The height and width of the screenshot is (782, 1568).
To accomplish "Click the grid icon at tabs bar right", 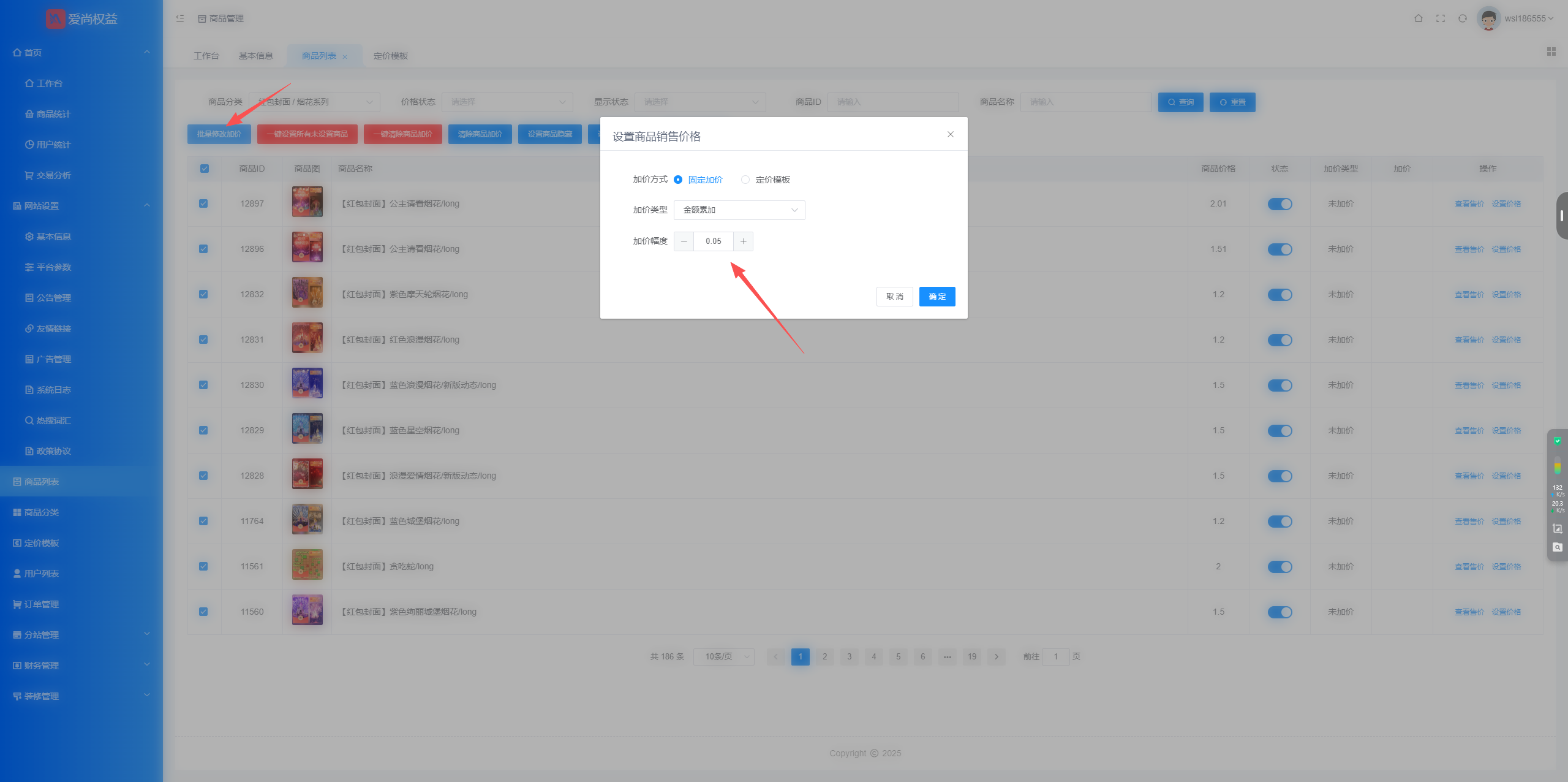I will 1551,51.
